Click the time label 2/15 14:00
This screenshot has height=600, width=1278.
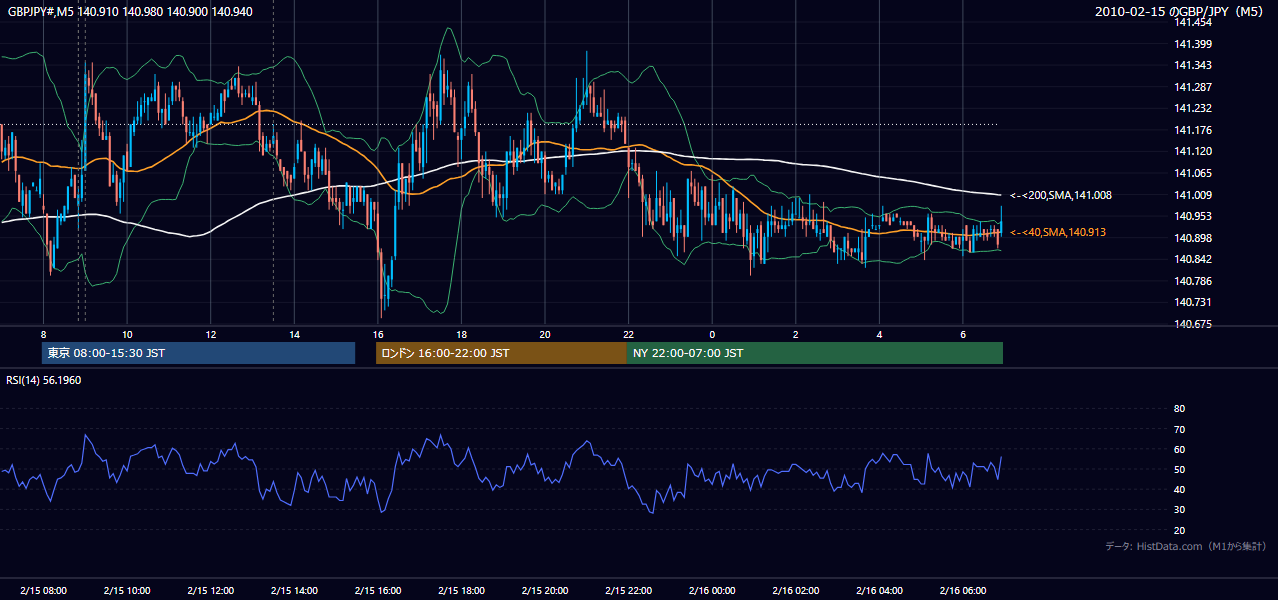tap(294, 590)
